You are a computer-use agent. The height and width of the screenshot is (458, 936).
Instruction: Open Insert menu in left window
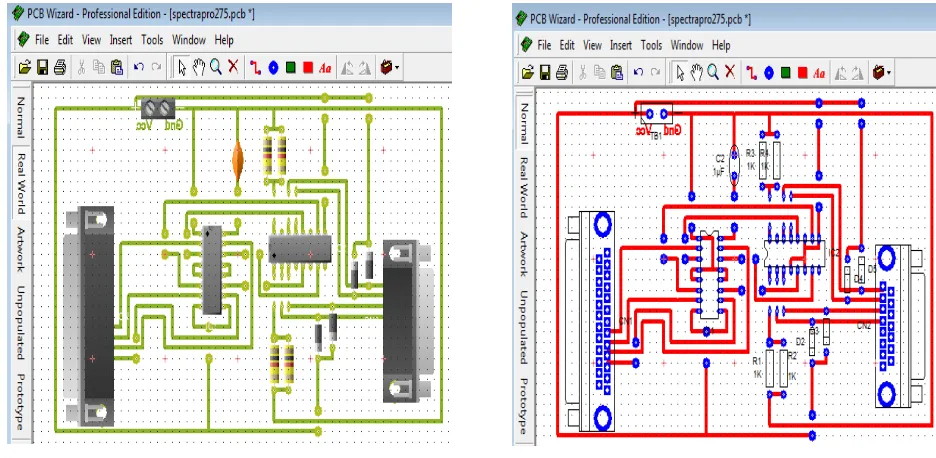121,40
